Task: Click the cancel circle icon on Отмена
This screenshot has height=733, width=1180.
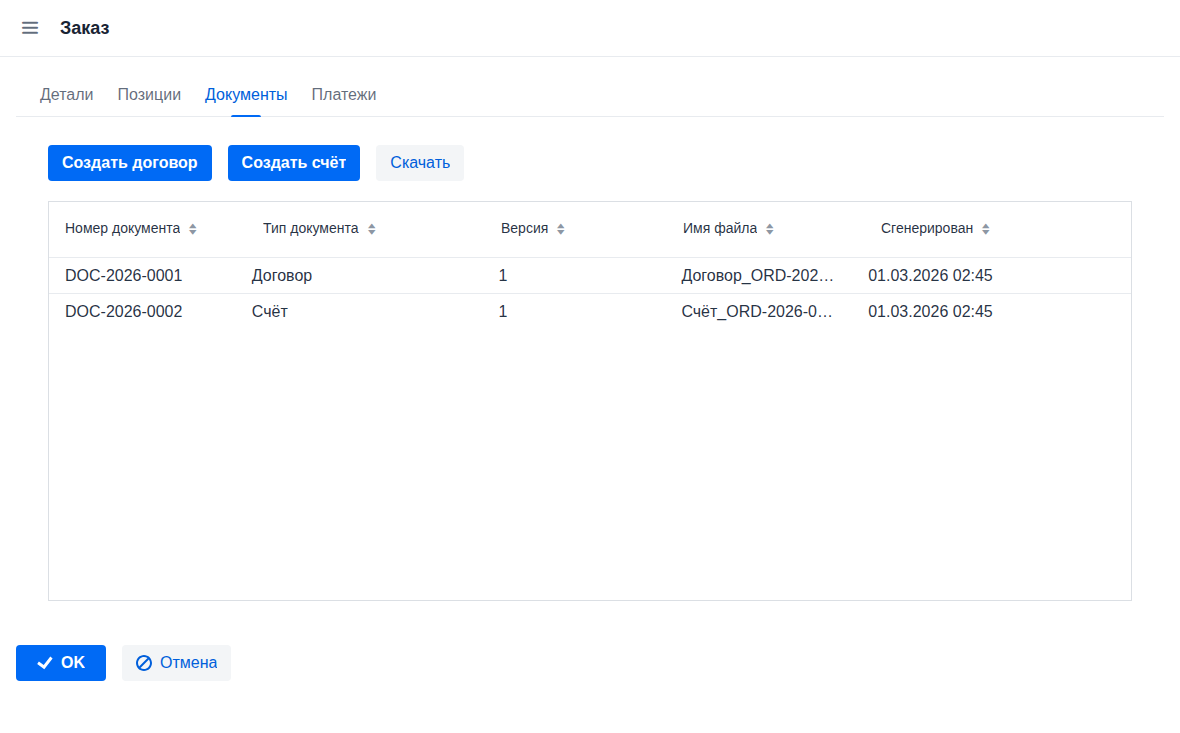Action: [144, 663]
